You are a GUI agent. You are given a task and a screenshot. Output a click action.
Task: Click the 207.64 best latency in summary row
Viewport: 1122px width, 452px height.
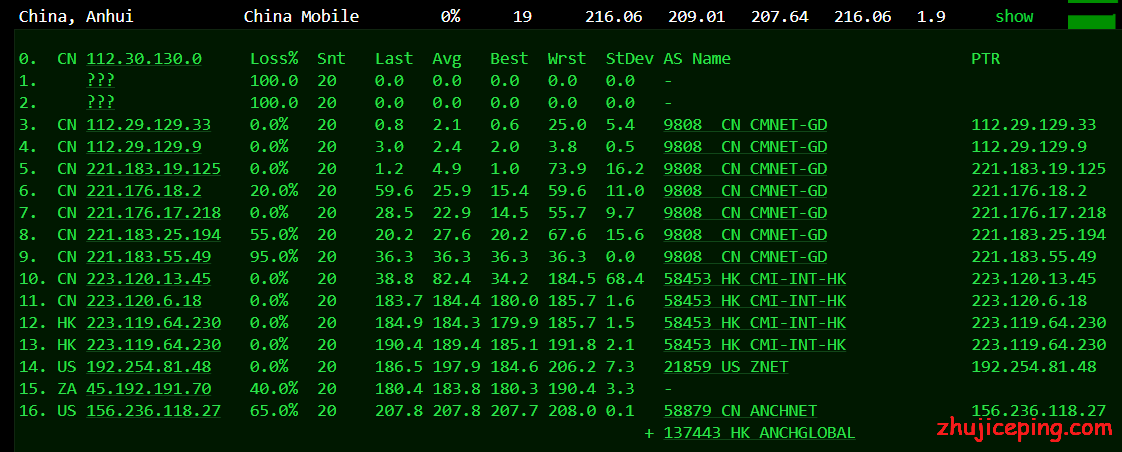[x=780, y=16]
